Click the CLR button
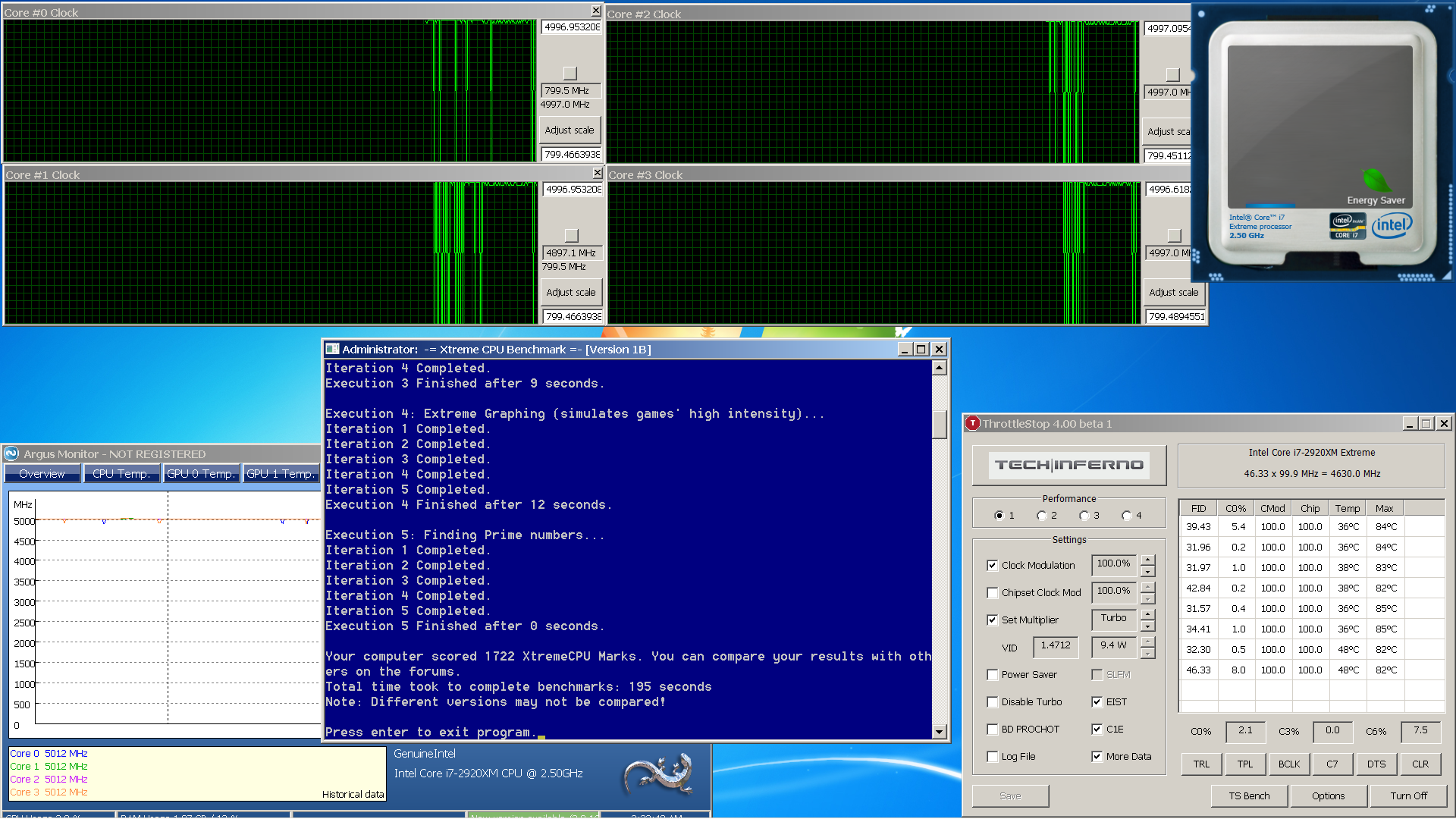Screen dimensions: 1456x819 [x=1420, y=764]
